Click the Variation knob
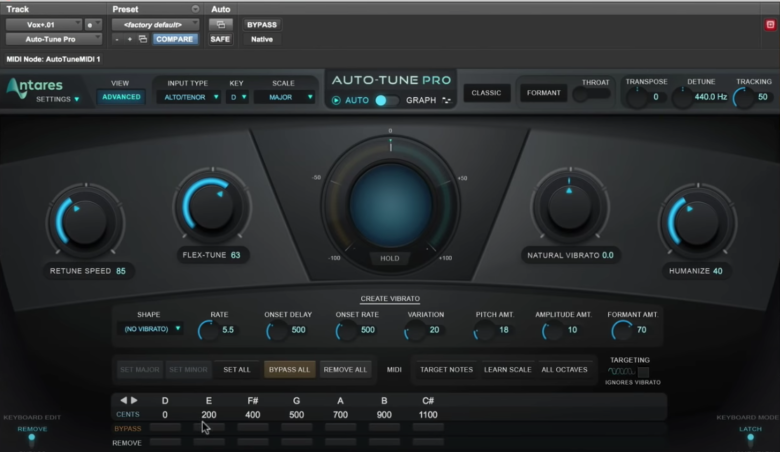This screenshot has height=452, width=780. click(x=414, y=330)
